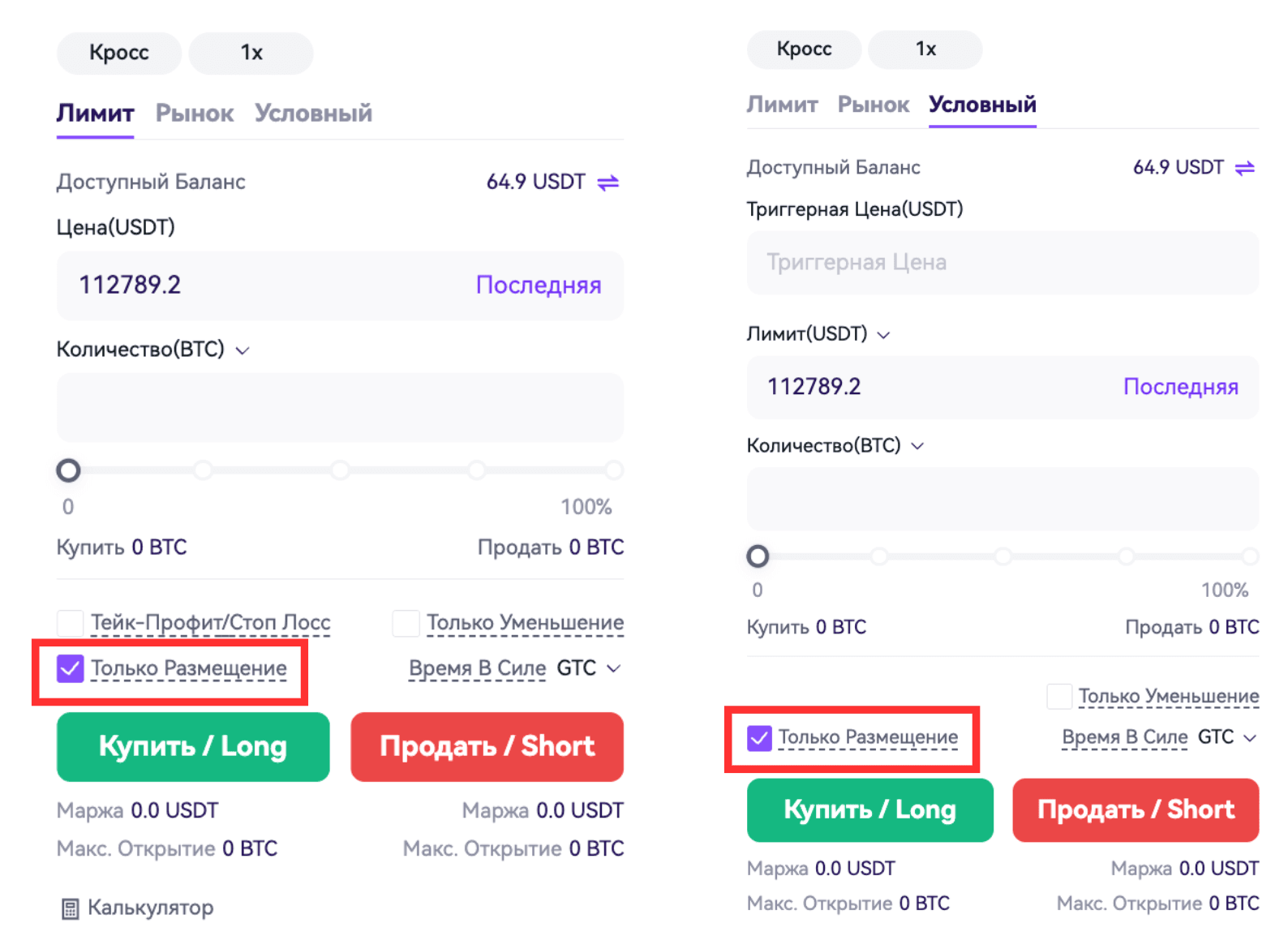Open Лимит(USDT) order type dropdown
The width and height of the screenshot is (1288, 949).
pos(884,335)
